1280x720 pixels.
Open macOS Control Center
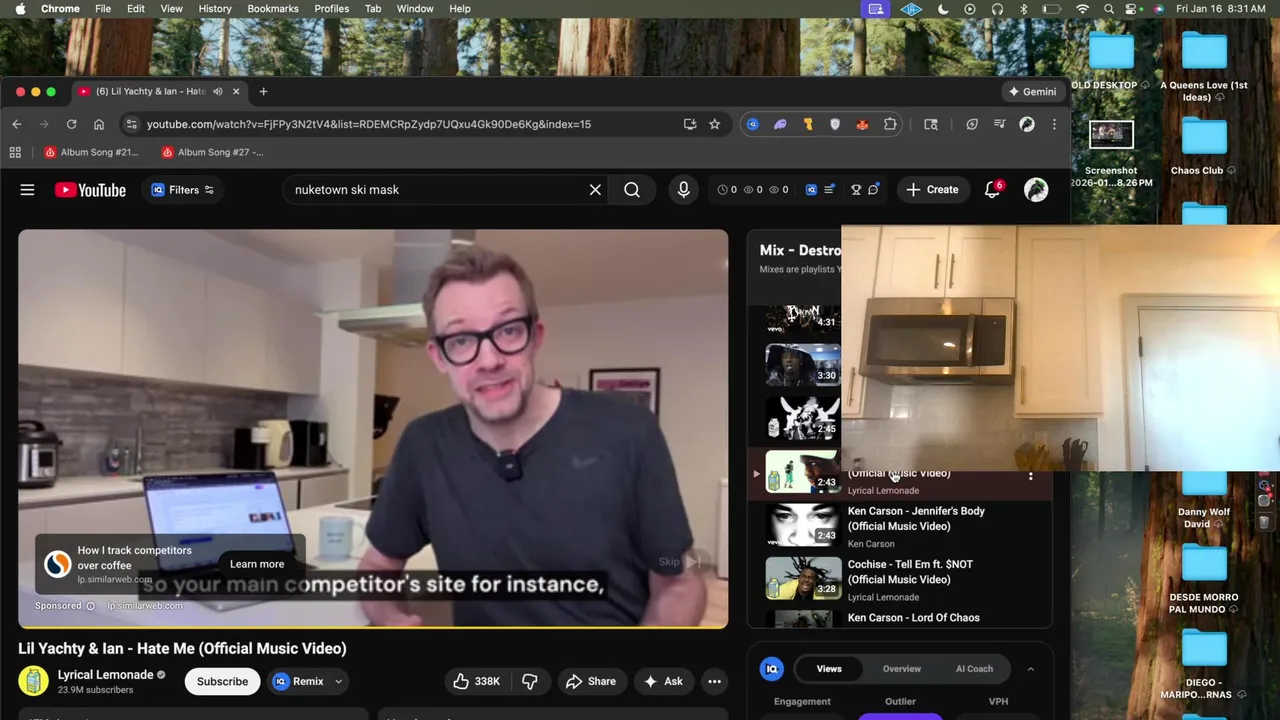pyautogui.click(x=1133, y=9)
